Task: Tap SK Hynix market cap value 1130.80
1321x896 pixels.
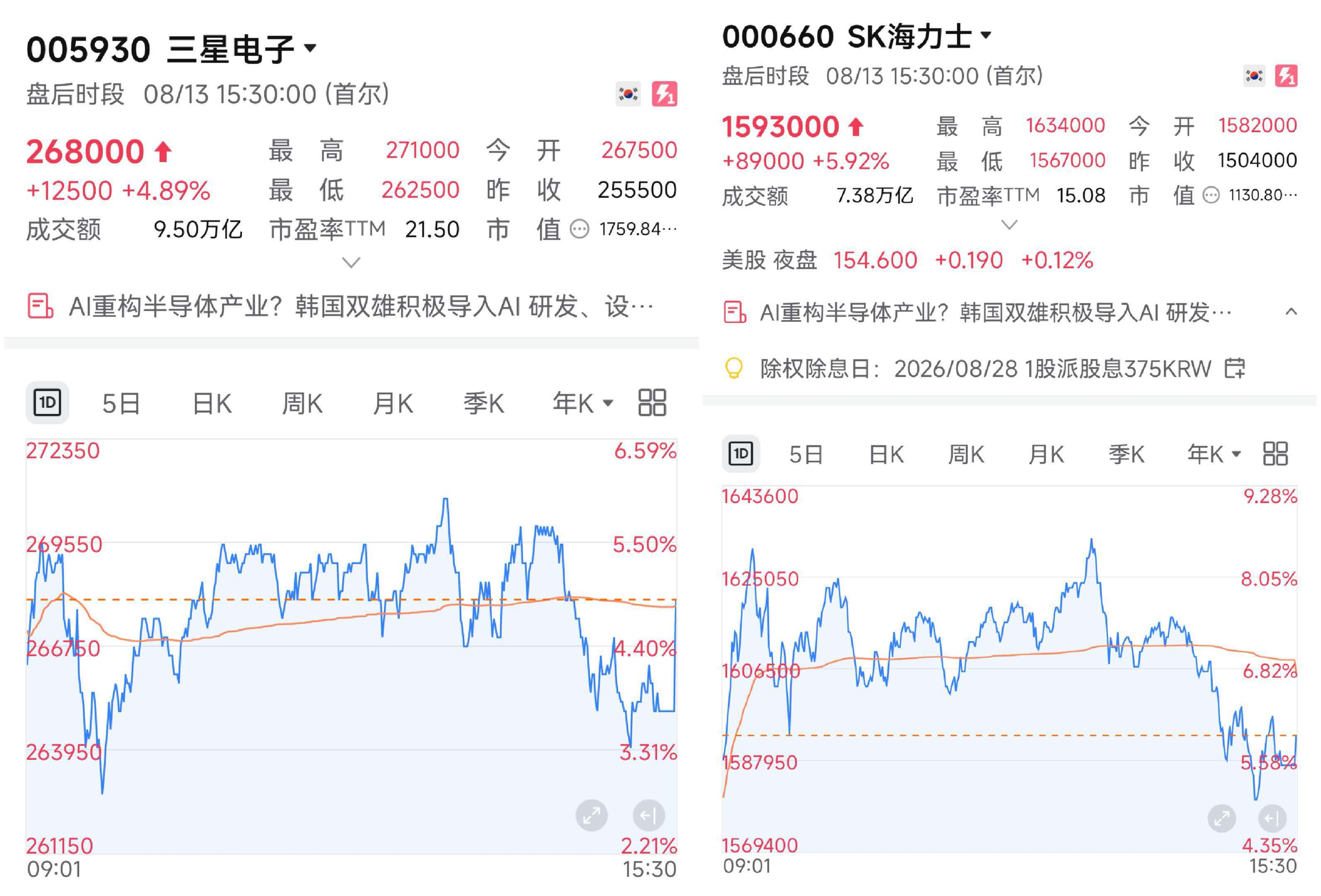Action: tap(1263, 195)
